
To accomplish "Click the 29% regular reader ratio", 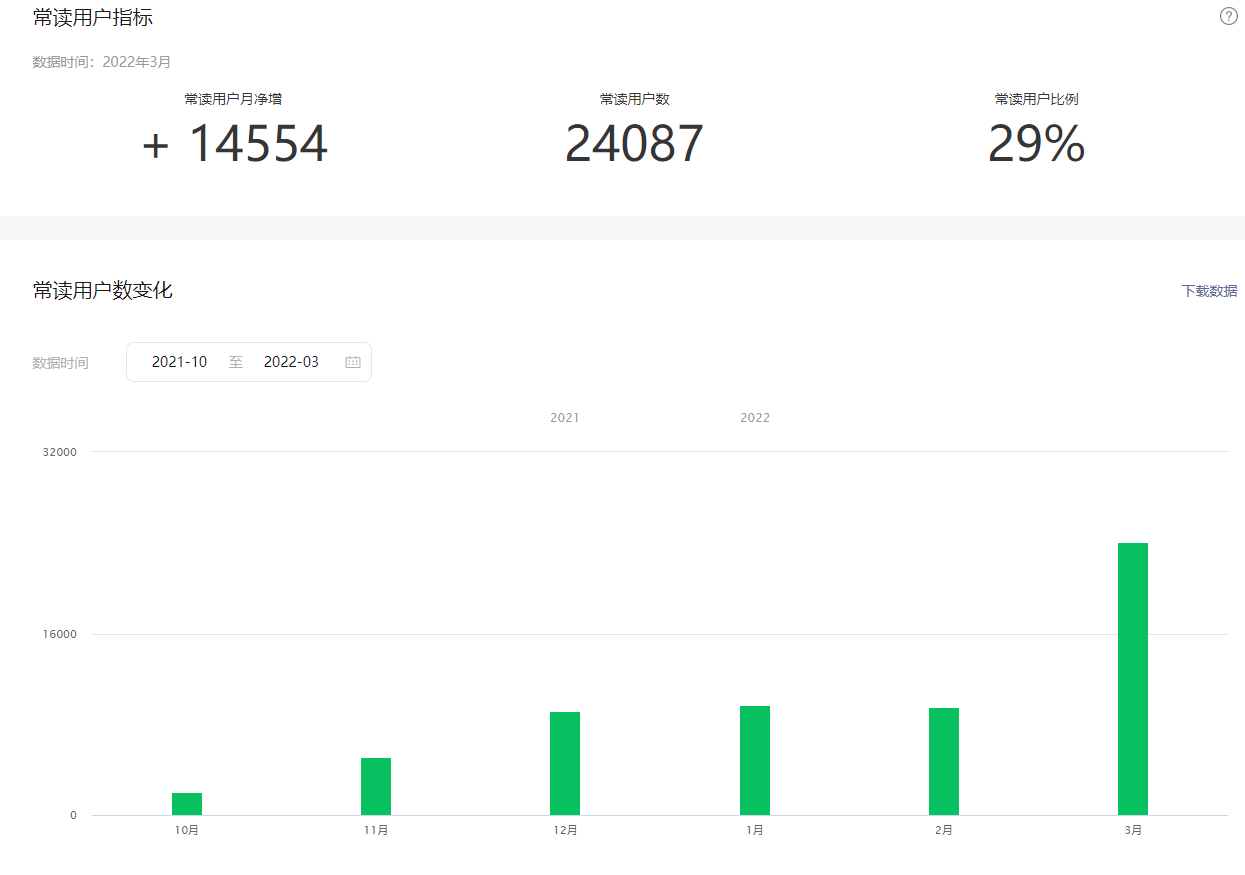I will click(x=1036, y=144).
